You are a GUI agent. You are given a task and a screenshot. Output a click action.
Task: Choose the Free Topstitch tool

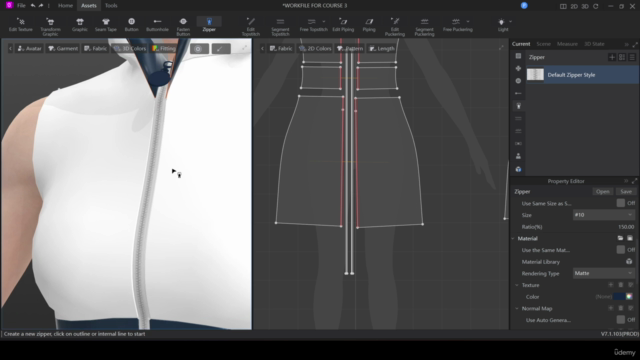[313, 25]
